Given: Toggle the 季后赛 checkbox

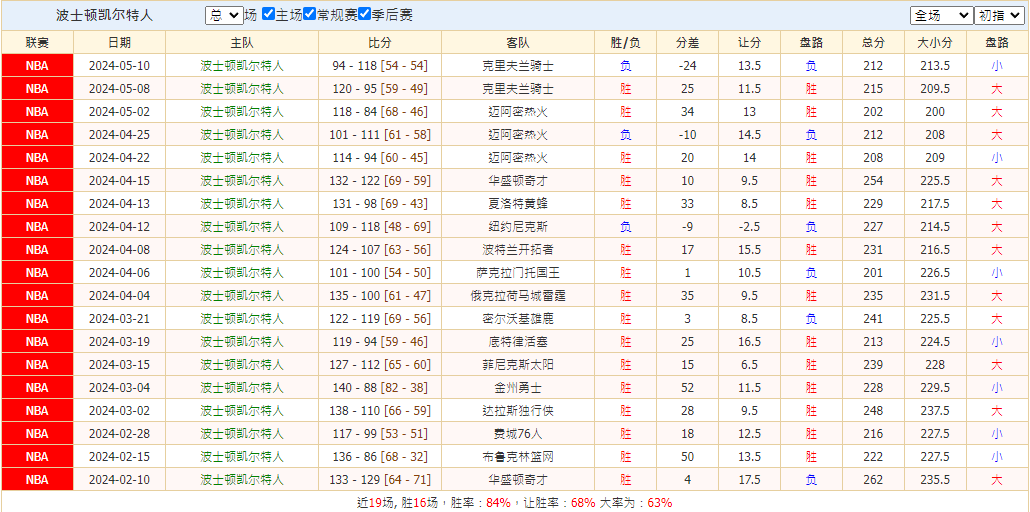Looking at the screenshot, I should click(365, 14).
